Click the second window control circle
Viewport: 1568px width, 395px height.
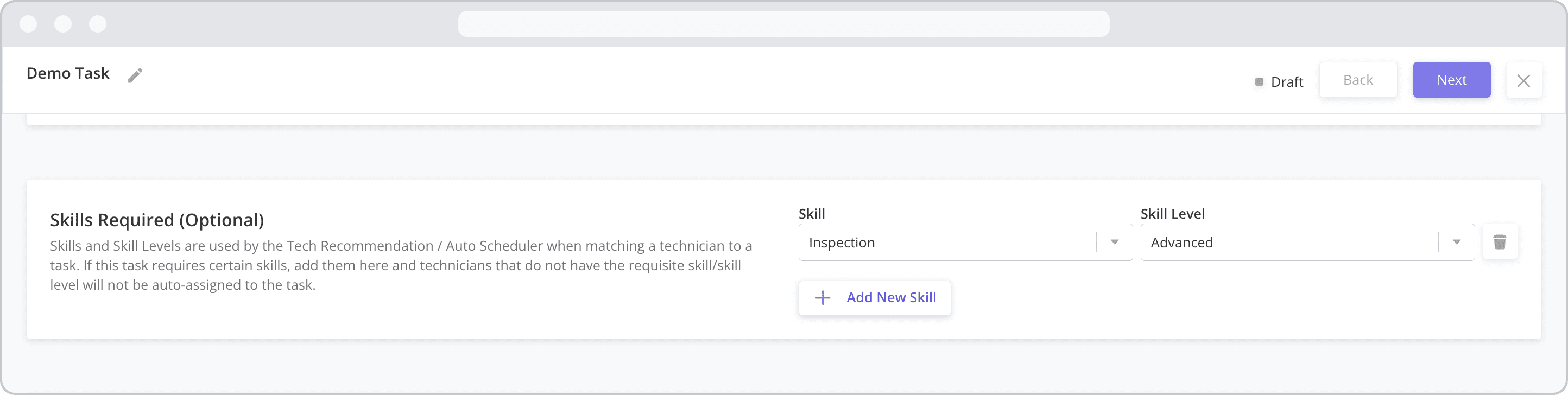pyautogui.click(x=62, y=24)
